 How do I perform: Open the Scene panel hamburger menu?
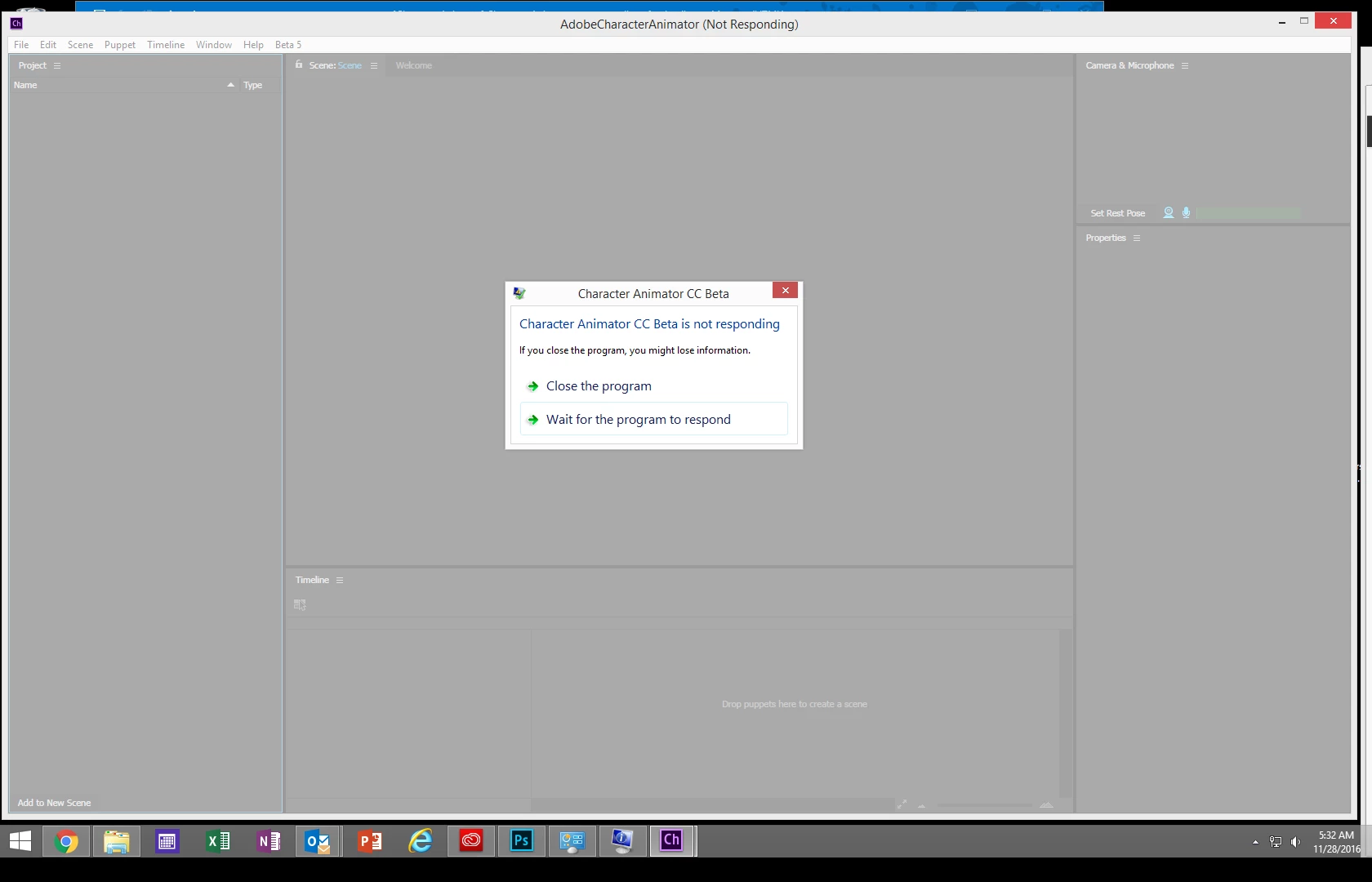tap(374, 65)
